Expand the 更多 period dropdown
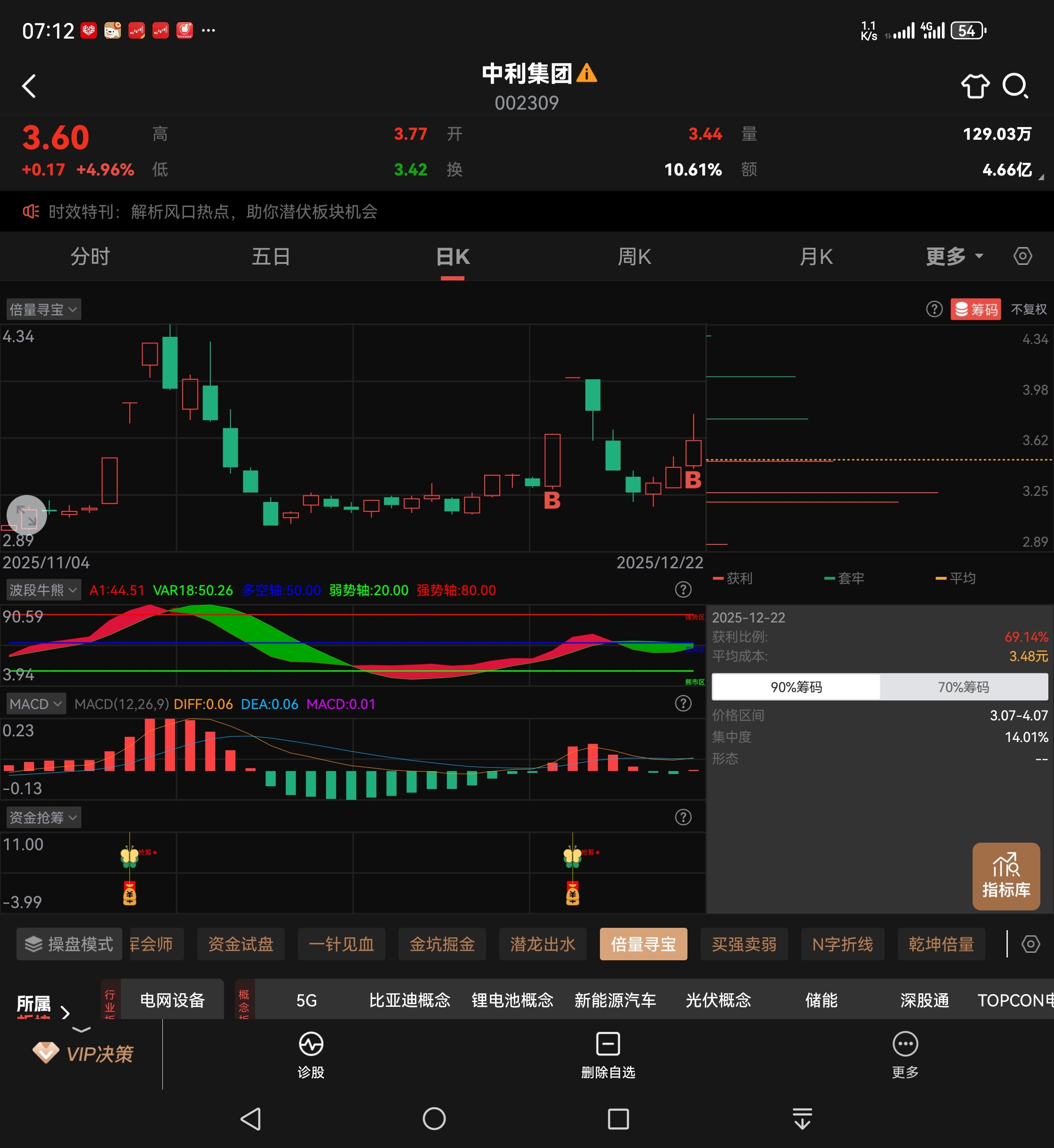Viewport: 1054px width, 1148px height. point(954,256)
